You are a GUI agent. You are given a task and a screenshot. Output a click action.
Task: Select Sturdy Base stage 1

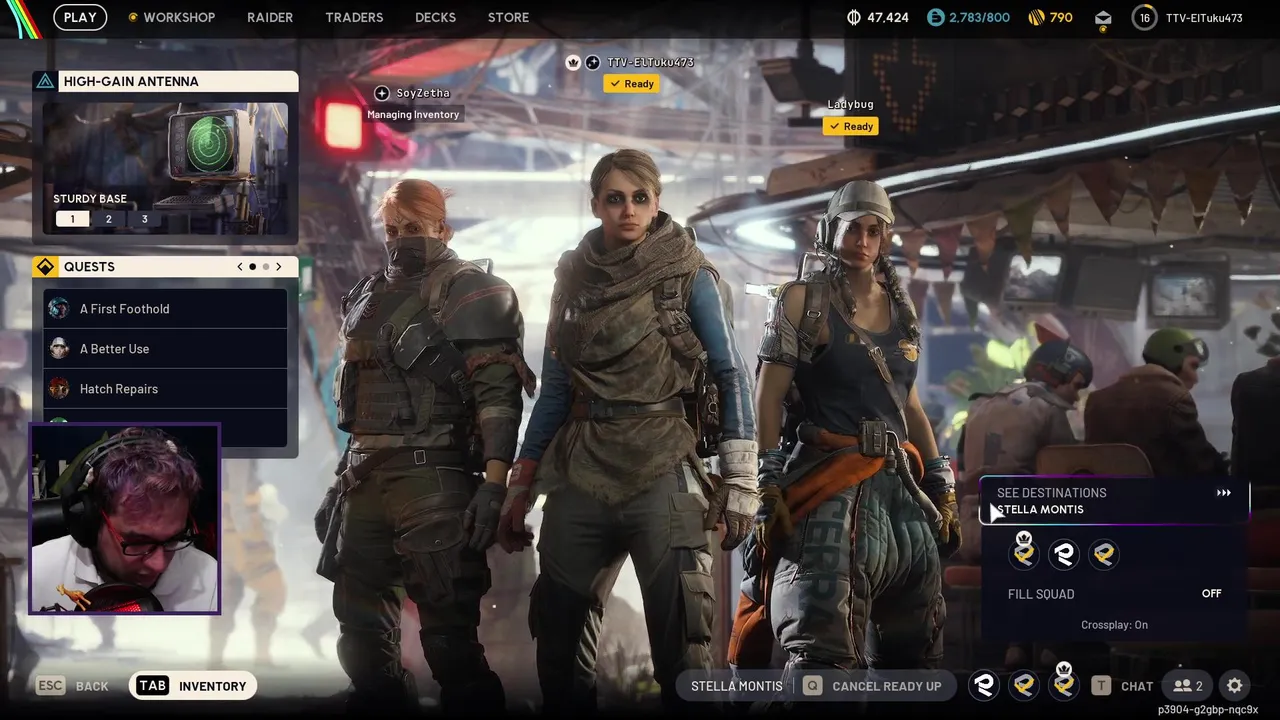(x=72, y=219)
